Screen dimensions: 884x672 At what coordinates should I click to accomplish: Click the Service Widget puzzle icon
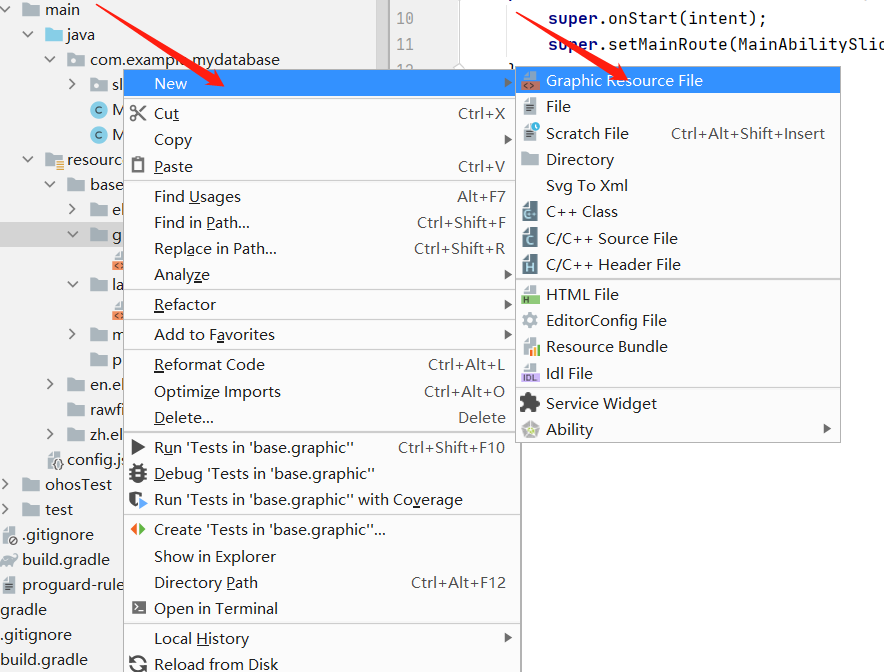click(529, 403)
